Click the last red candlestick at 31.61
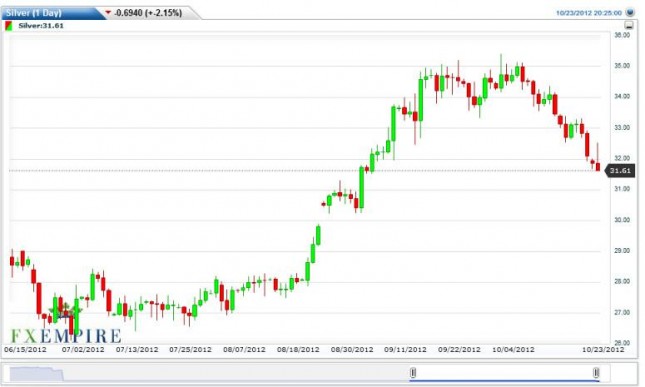The image size is (645, 387). (x=598, y=167)
